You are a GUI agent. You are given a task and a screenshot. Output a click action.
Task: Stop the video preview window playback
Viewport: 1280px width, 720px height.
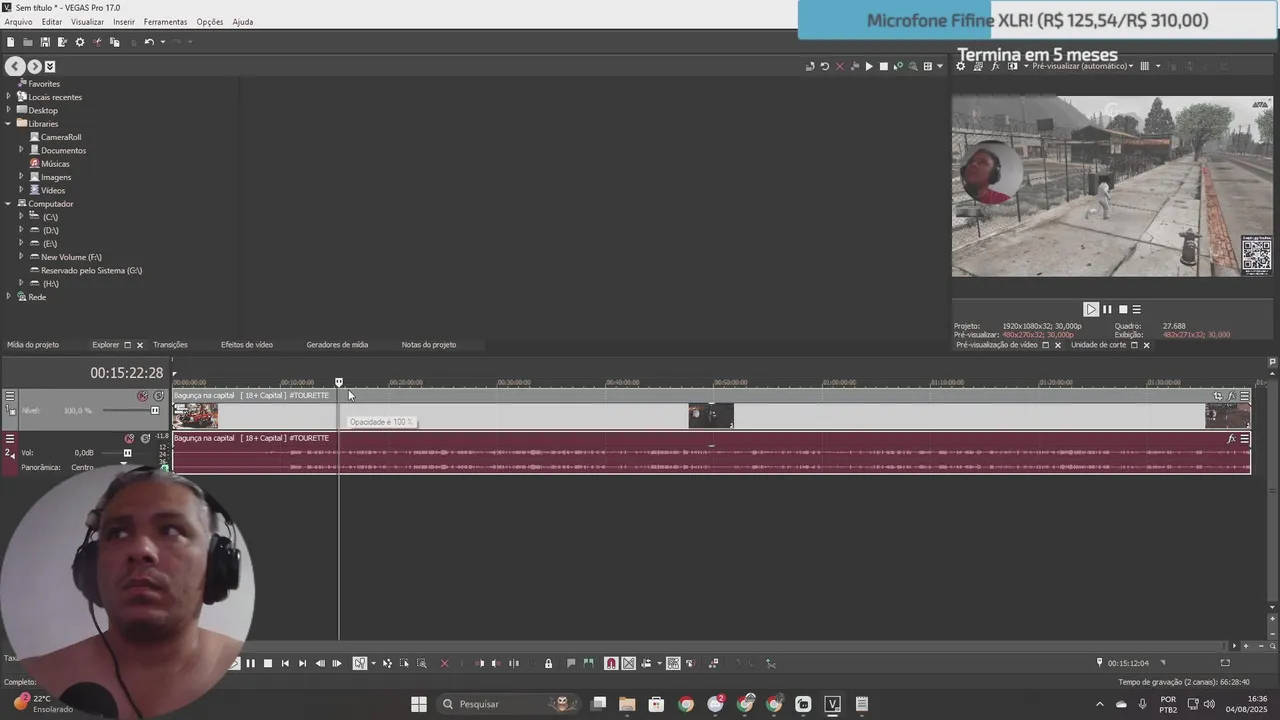click(1123, 310)
